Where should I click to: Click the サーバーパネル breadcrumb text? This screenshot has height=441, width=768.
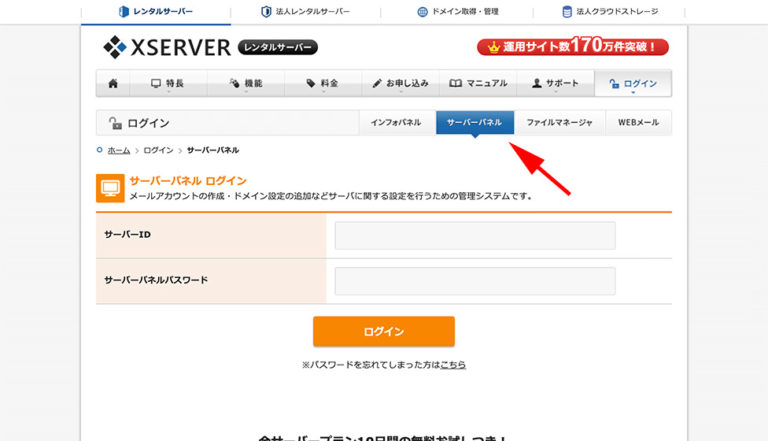[213, 150]
